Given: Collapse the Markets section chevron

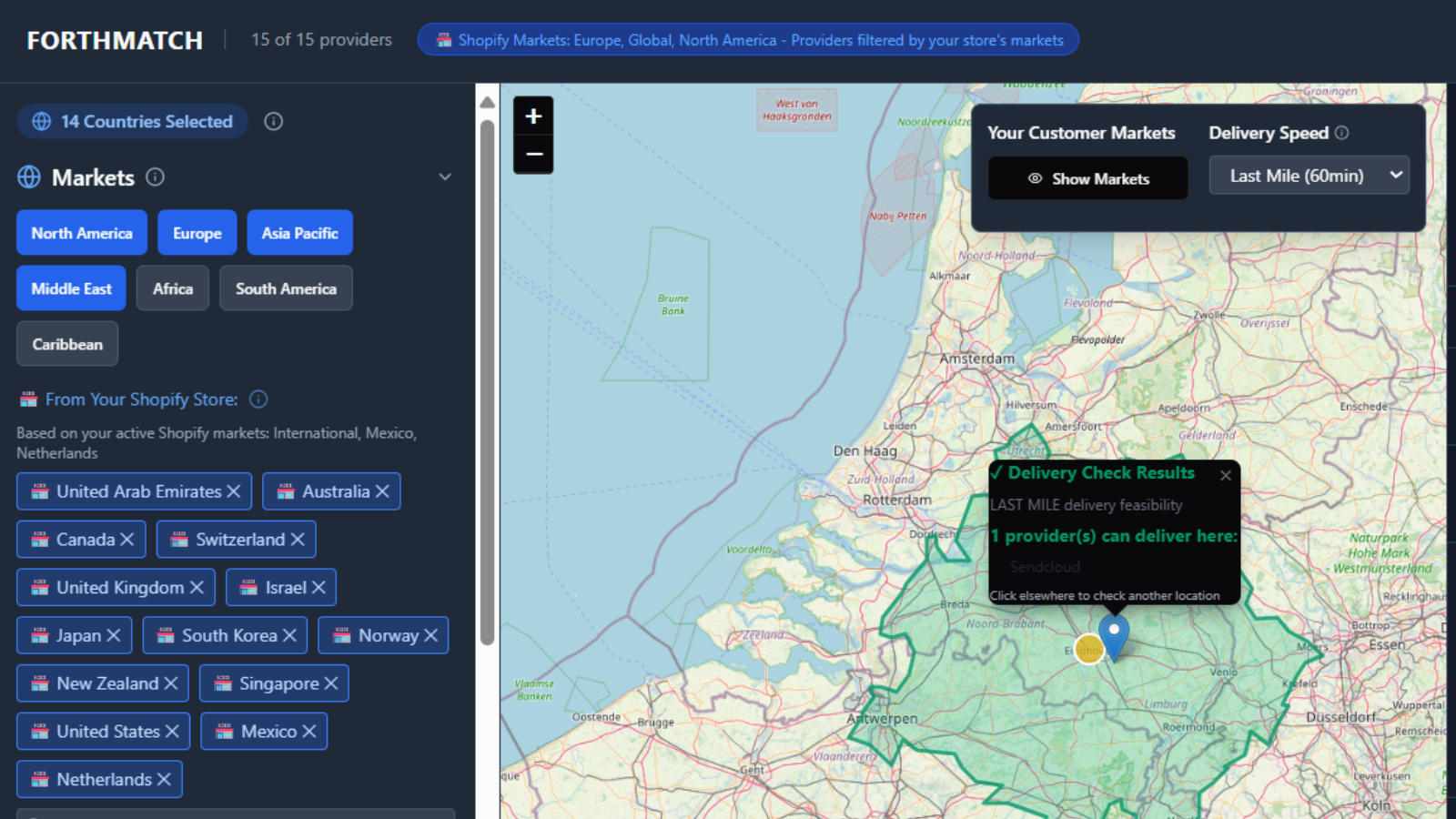Looking at the screenshot, I should click(445, 177).
